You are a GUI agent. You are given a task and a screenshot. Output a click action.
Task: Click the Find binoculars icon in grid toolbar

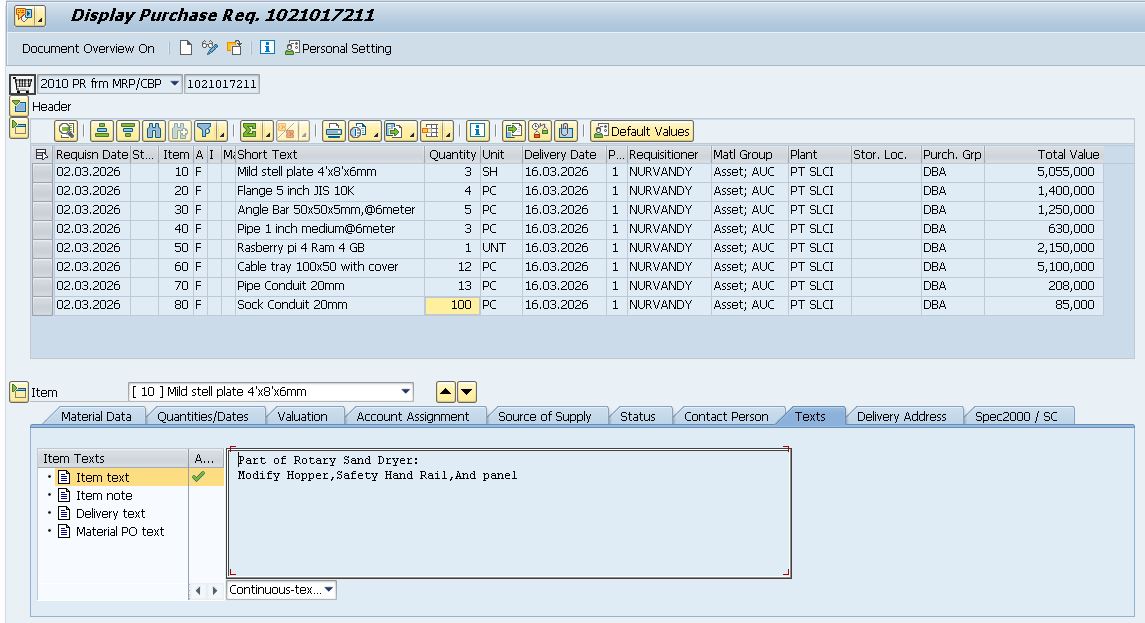click(154, 131)
